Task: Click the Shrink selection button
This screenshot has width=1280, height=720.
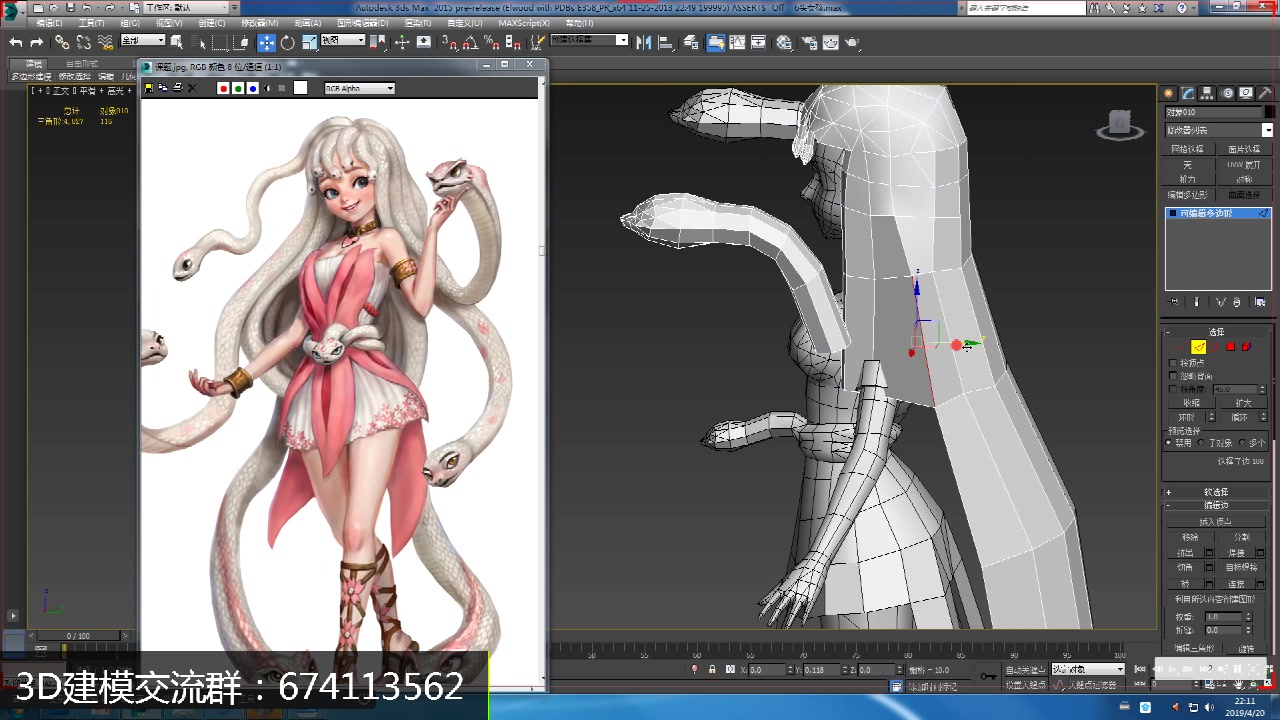Action: [x=1191, y=403]
